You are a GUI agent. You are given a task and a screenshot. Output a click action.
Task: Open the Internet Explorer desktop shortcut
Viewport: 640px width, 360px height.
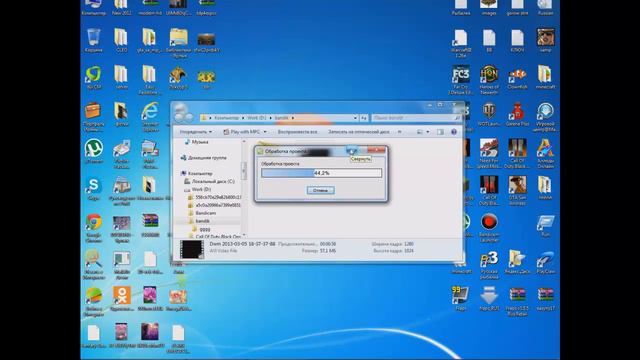(150, 117)
